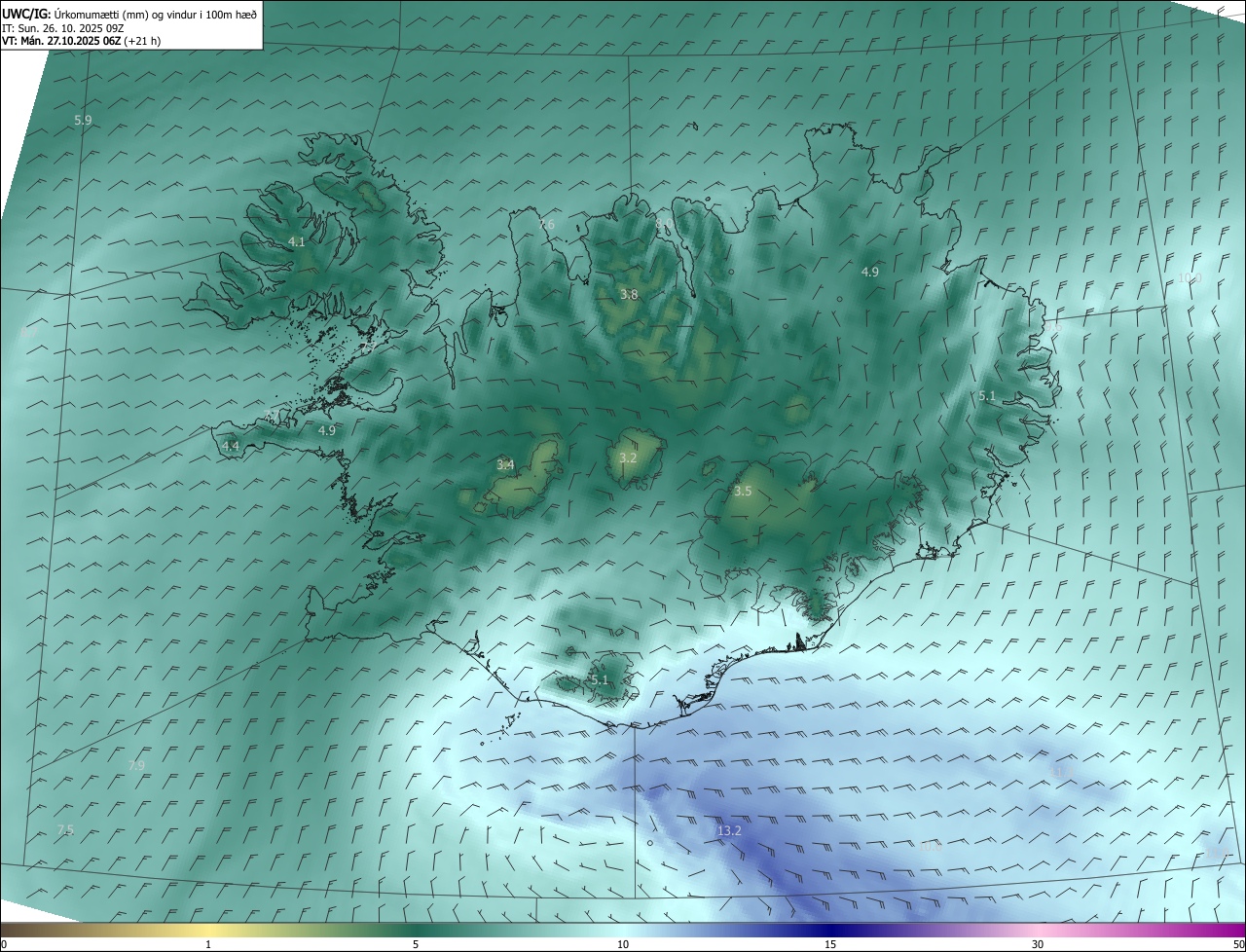The image size is (1246, 952).
Task: Click the 4.1 value on the Westfjords
Action: 296,241
